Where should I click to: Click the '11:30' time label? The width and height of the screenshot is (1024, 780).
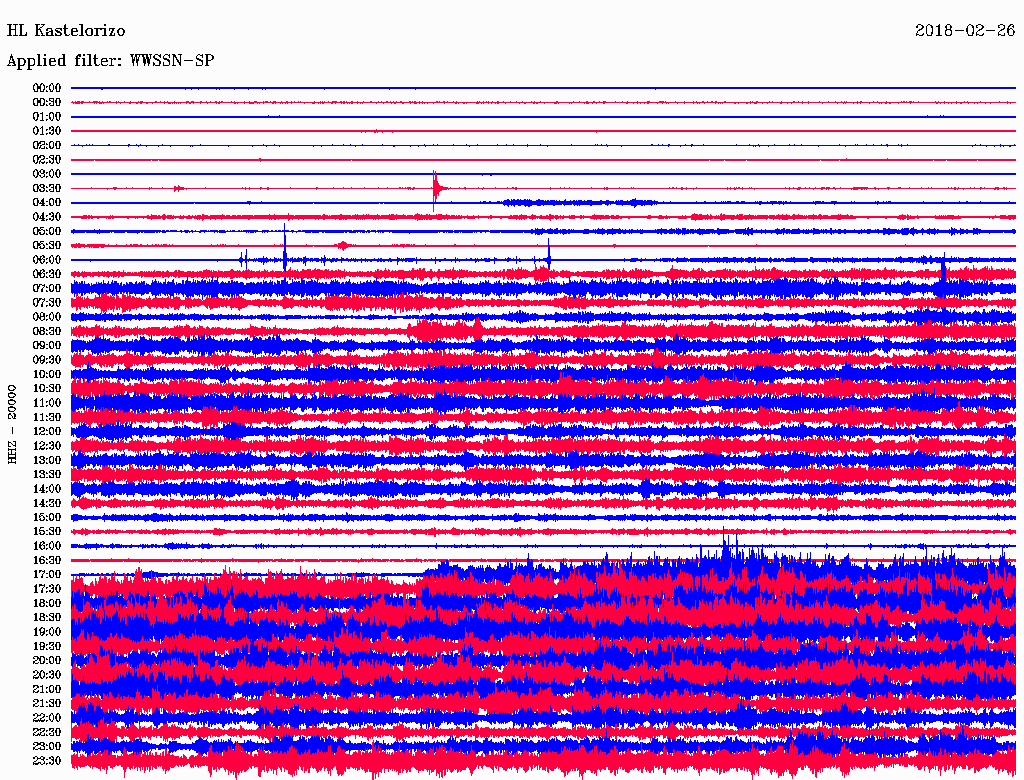tap(46, 417)
